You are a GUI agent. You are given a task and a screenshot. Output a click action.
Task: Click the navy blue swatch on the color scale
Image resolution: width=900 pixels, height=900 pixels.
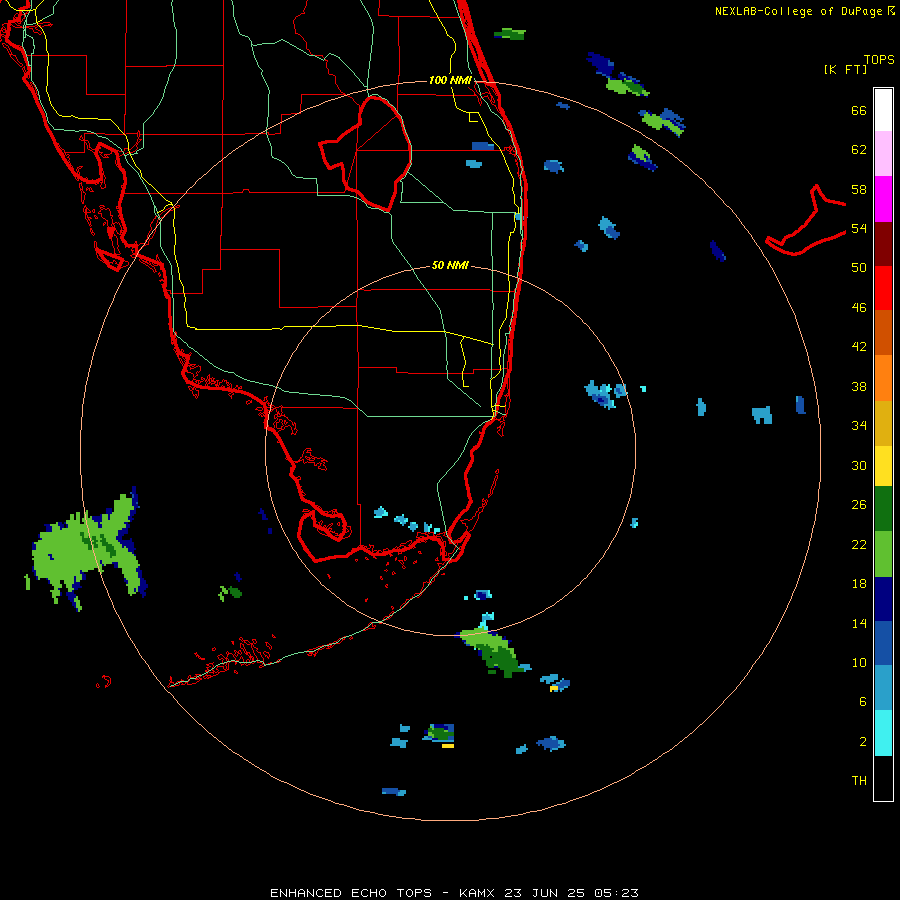tap(883, 599)
